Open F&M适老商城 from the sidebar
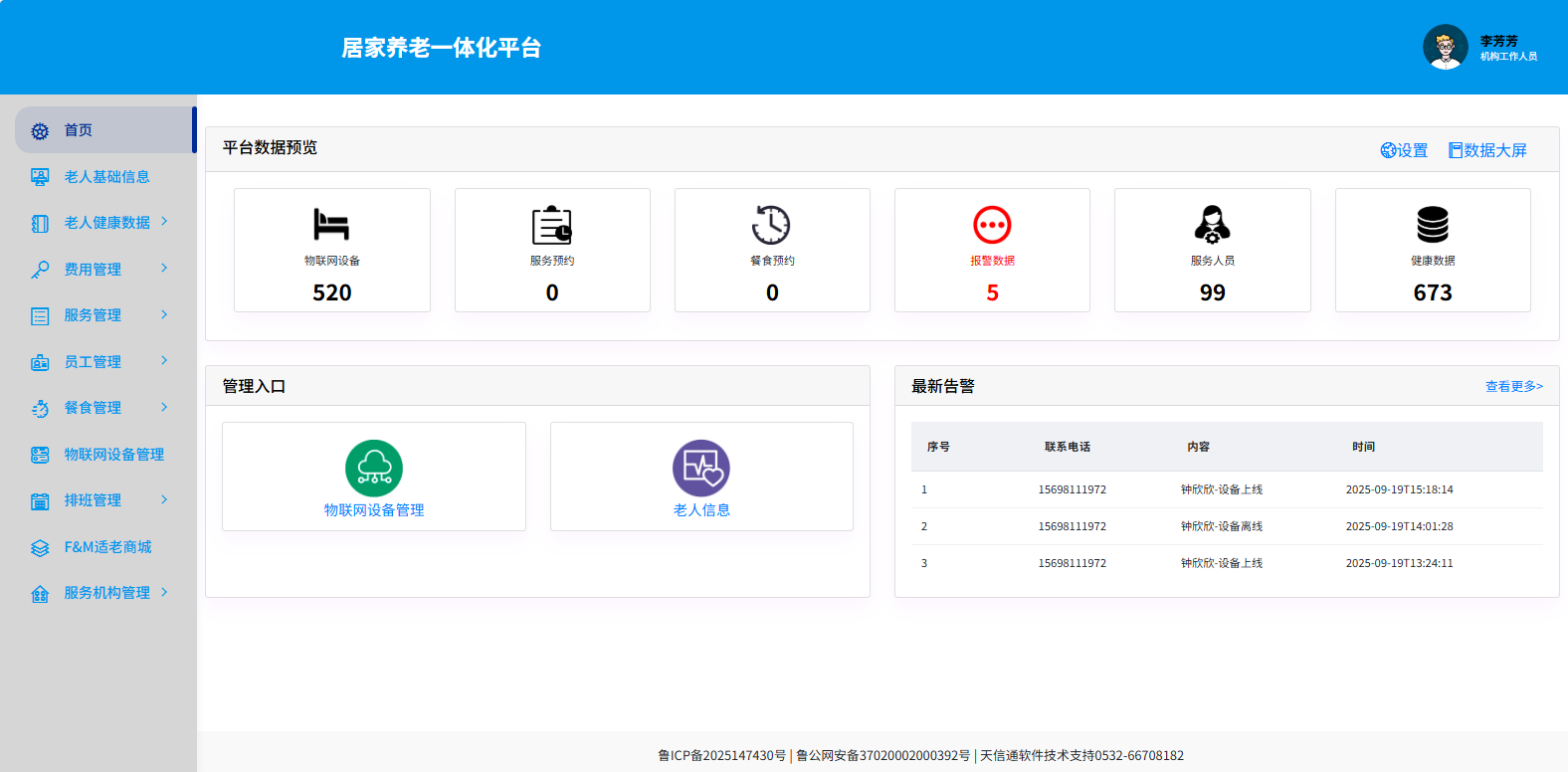 pyautogui.click(x=107, y=547)
